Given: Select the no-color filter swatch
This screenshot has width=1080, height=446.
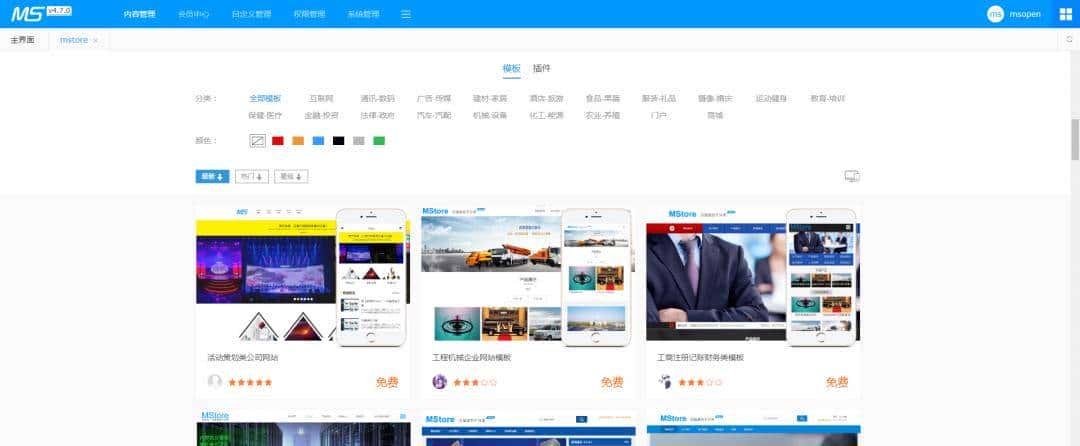Looking at the screenshot, I should (x=258, y=140).
